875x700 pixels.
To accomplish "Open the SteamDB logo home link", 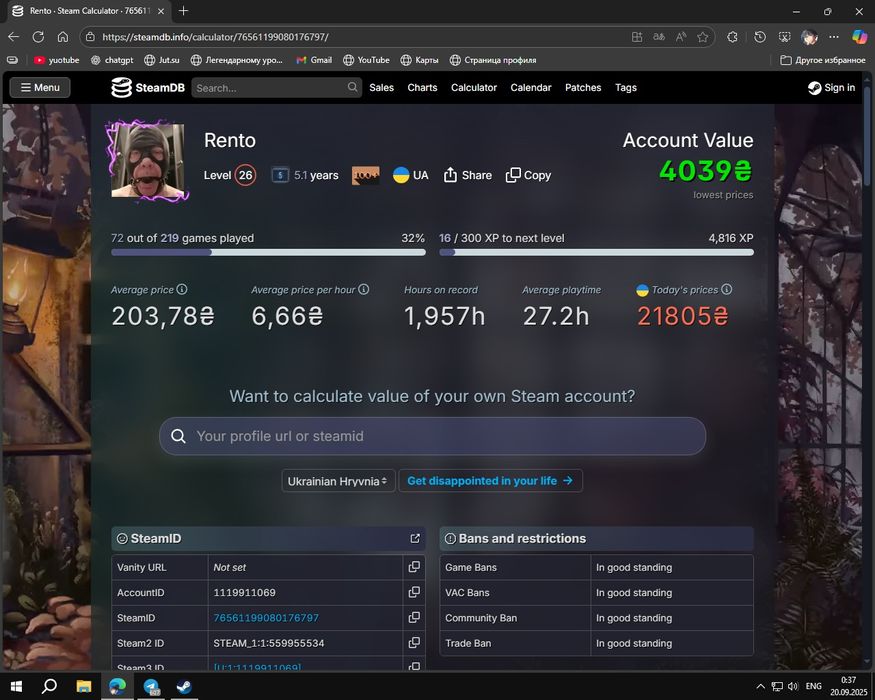I will tap(148, 88).
